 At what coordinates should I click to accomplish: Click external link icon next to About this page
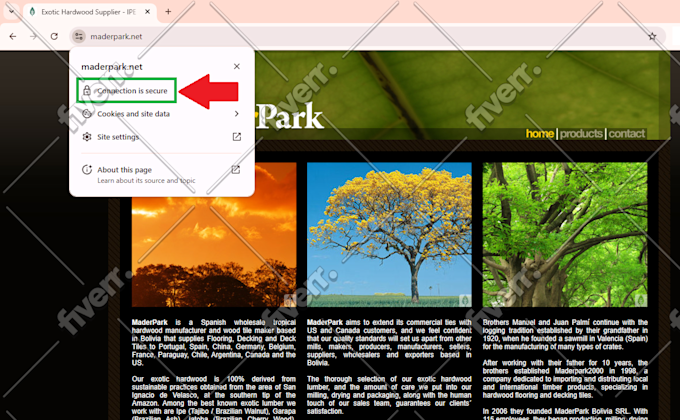click(x=235, y=170)
